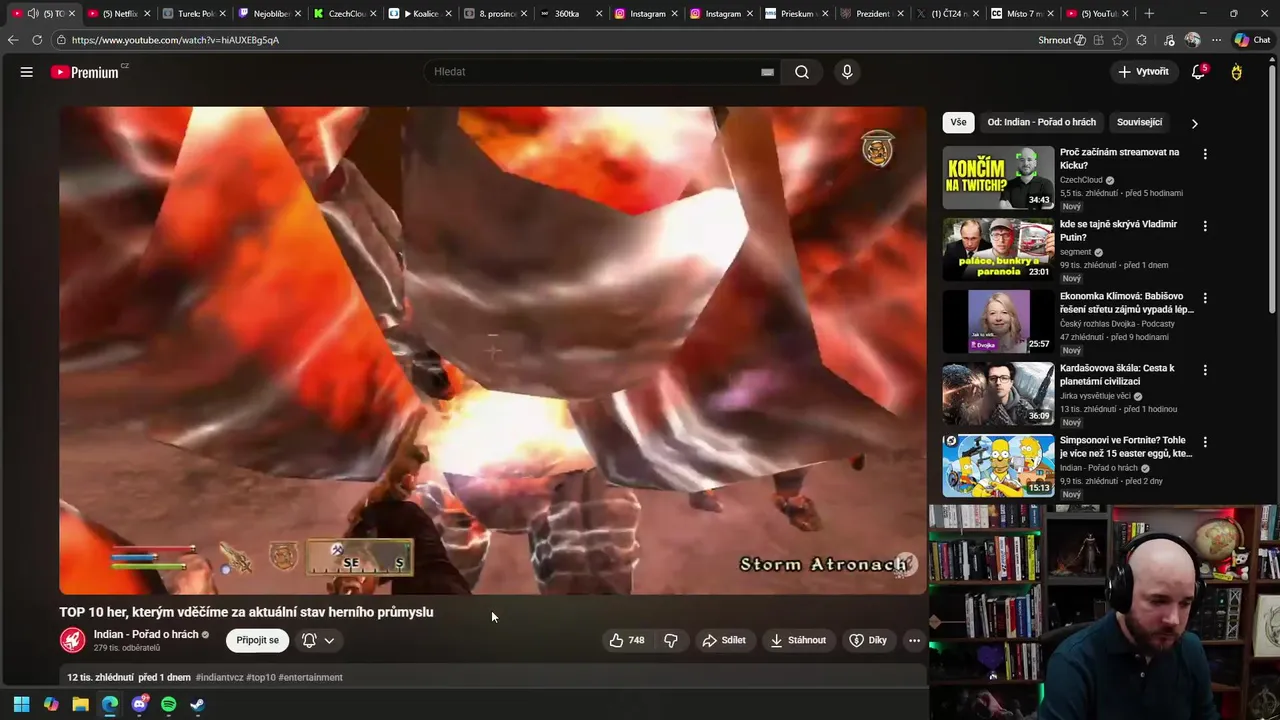
Task: Open browser Copilot Chat button
Action: [1253, 40]
